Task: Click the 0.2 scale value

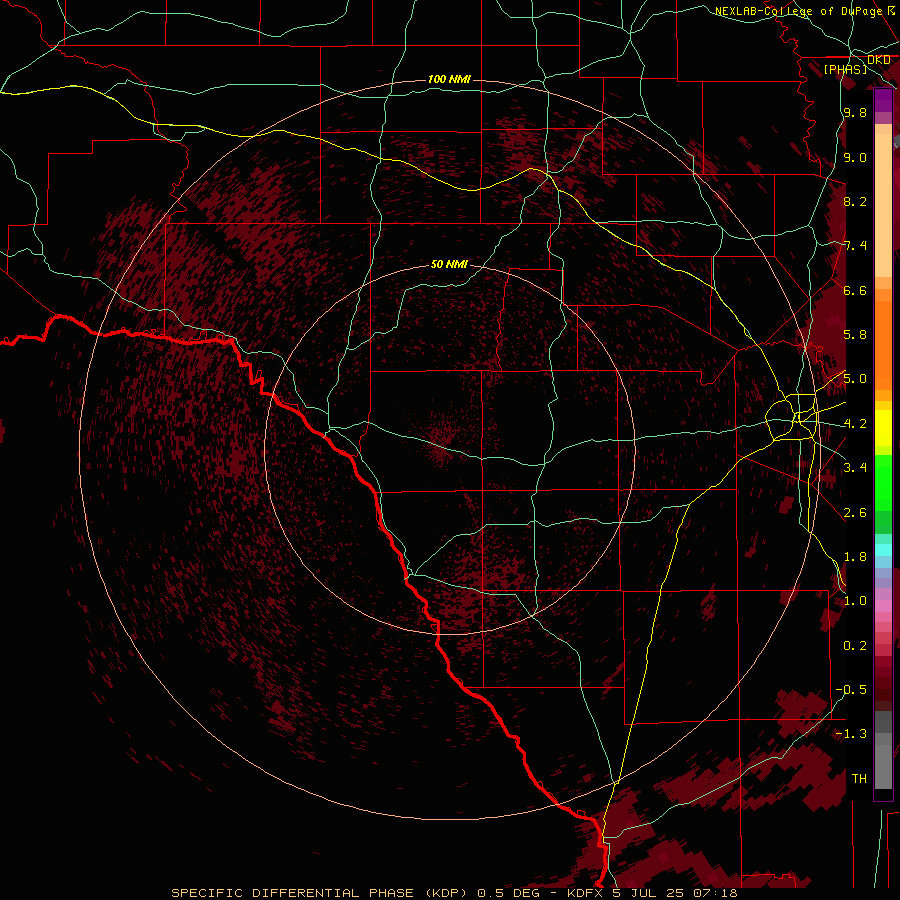Action: point(855,646)
